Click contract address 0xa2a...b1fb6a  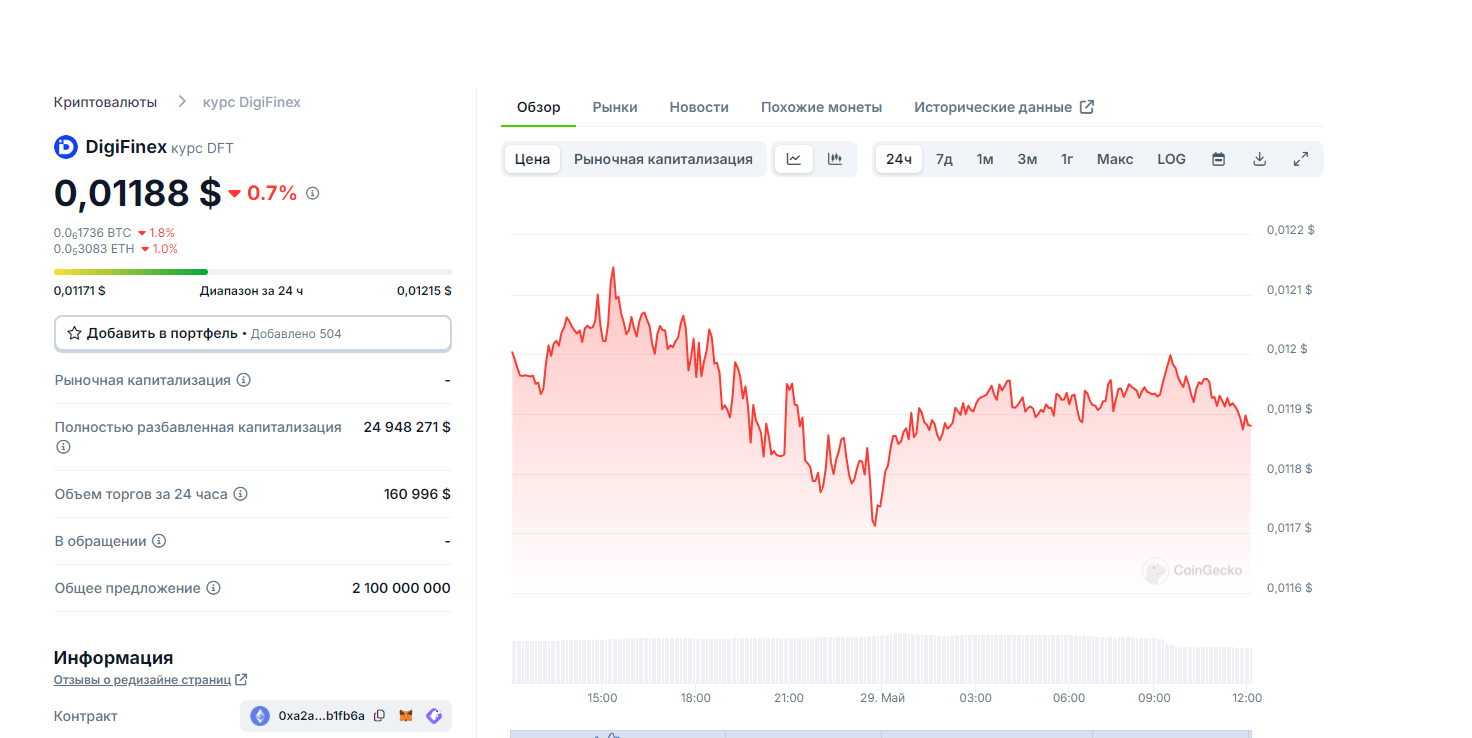tap(321, 716)
